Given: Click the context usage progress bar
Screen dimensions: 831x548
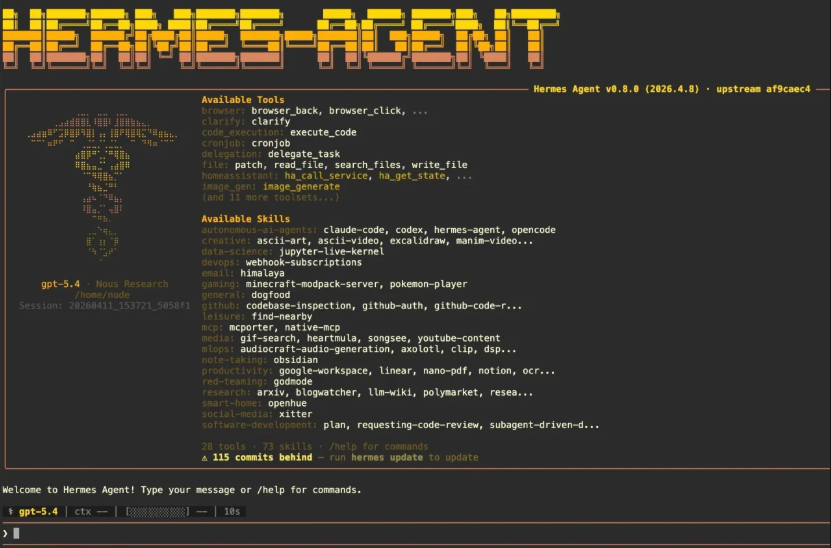Looking at the screenshot, I should click(157, 511).
